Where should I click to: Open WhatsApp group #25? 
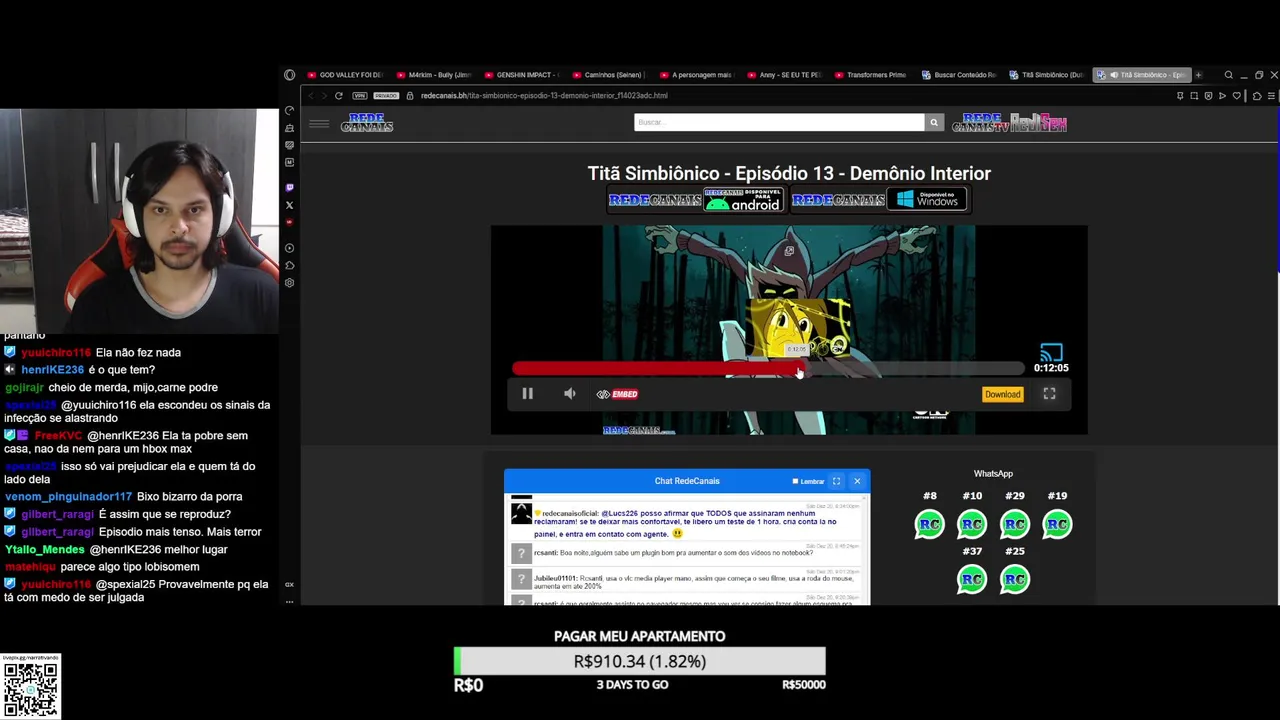pos(1015,579)
